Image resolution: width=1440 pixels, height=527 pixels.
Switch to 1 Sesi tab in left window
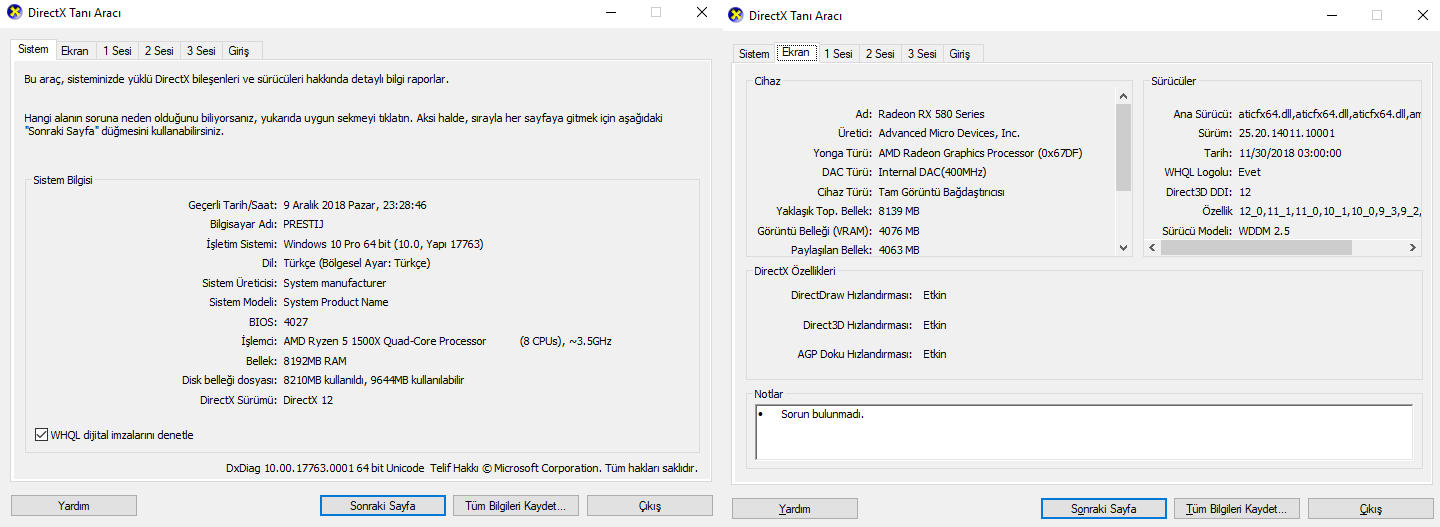(117, 50)
